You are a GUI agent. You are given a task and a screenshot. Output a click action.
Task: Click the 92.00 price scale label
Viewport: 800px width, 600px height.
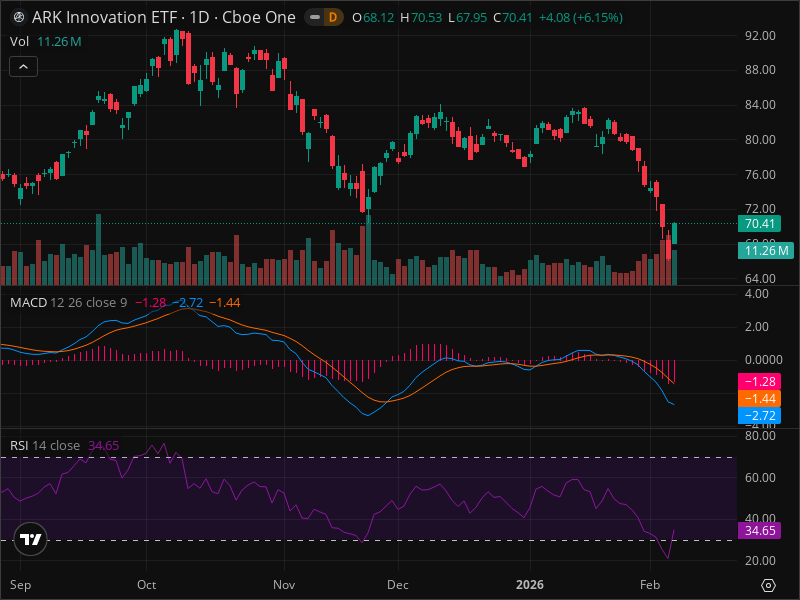coord(760,36)
